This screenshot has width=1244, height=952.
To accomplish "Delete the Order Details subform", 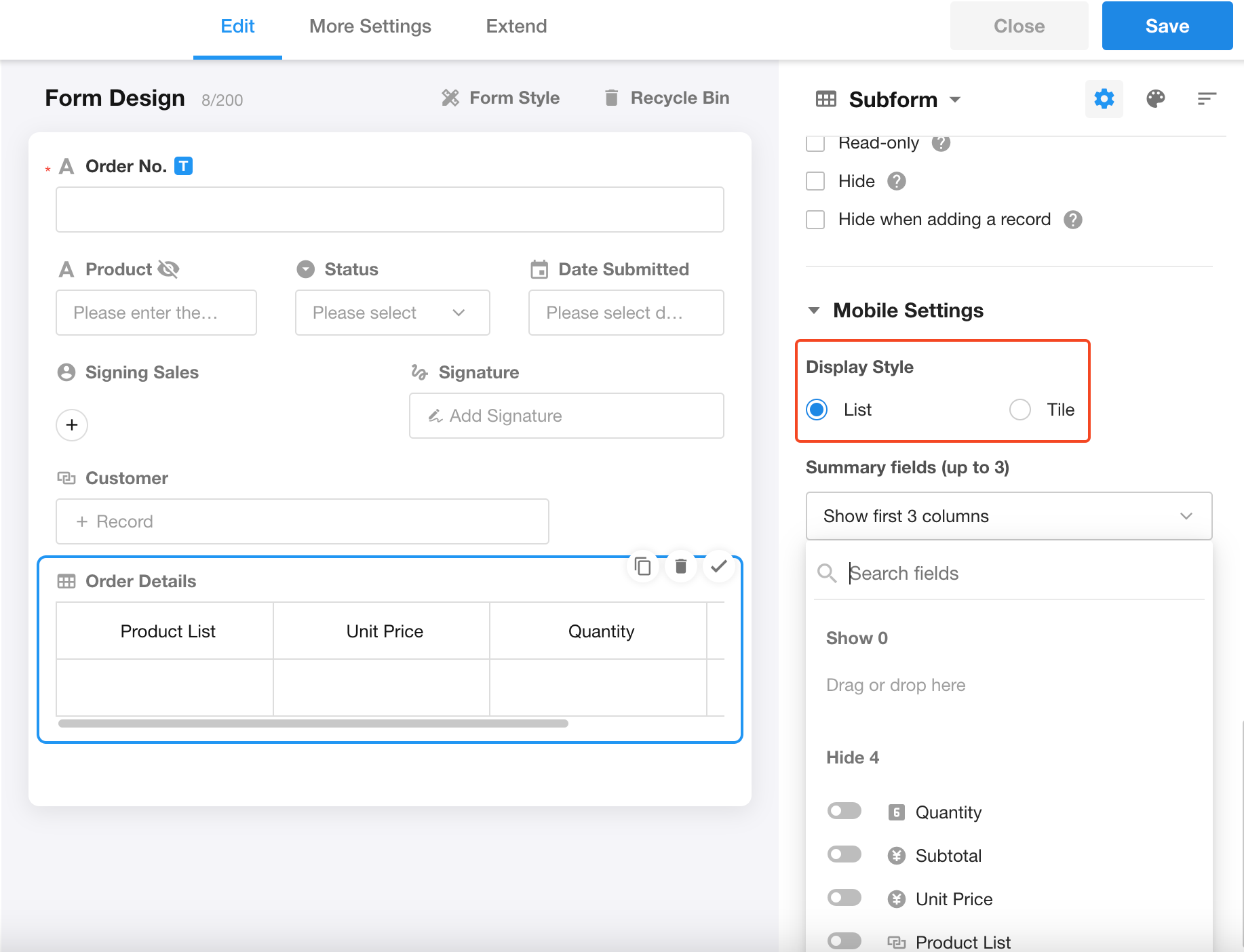I will click(x=681, y=566).
